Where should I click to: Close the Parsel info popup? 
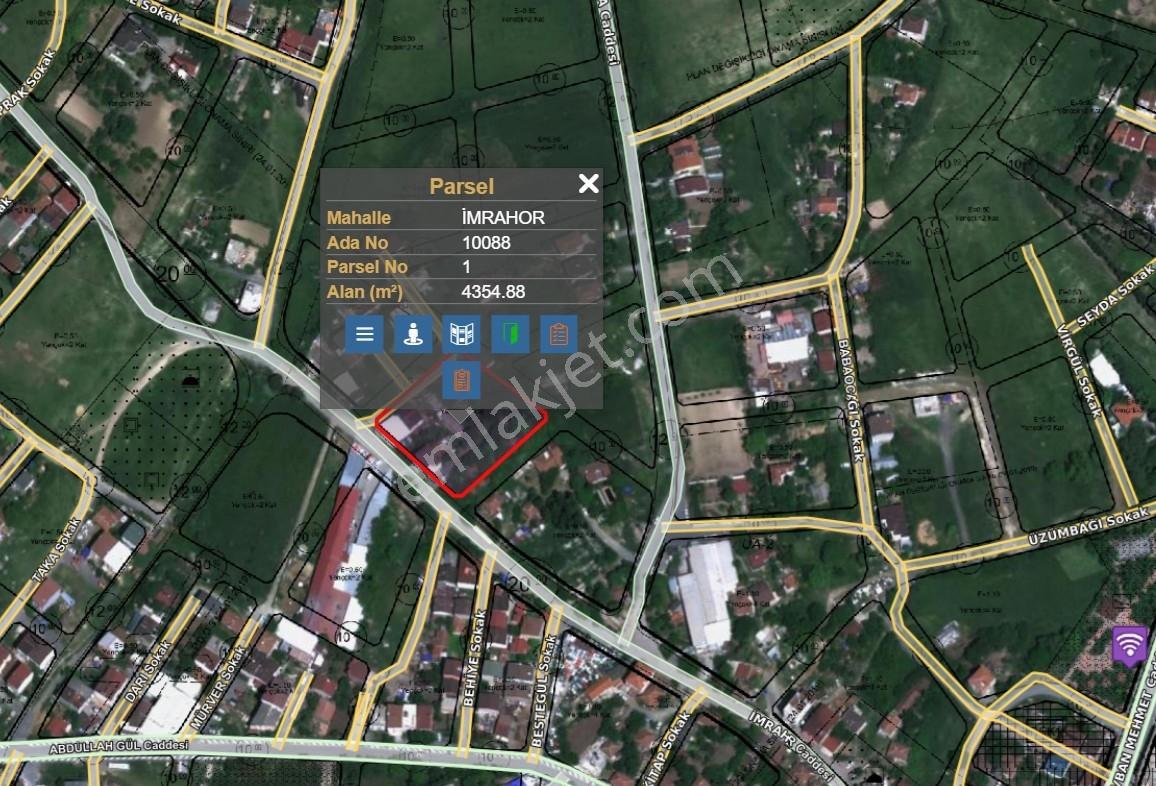(x=588, y=184)
